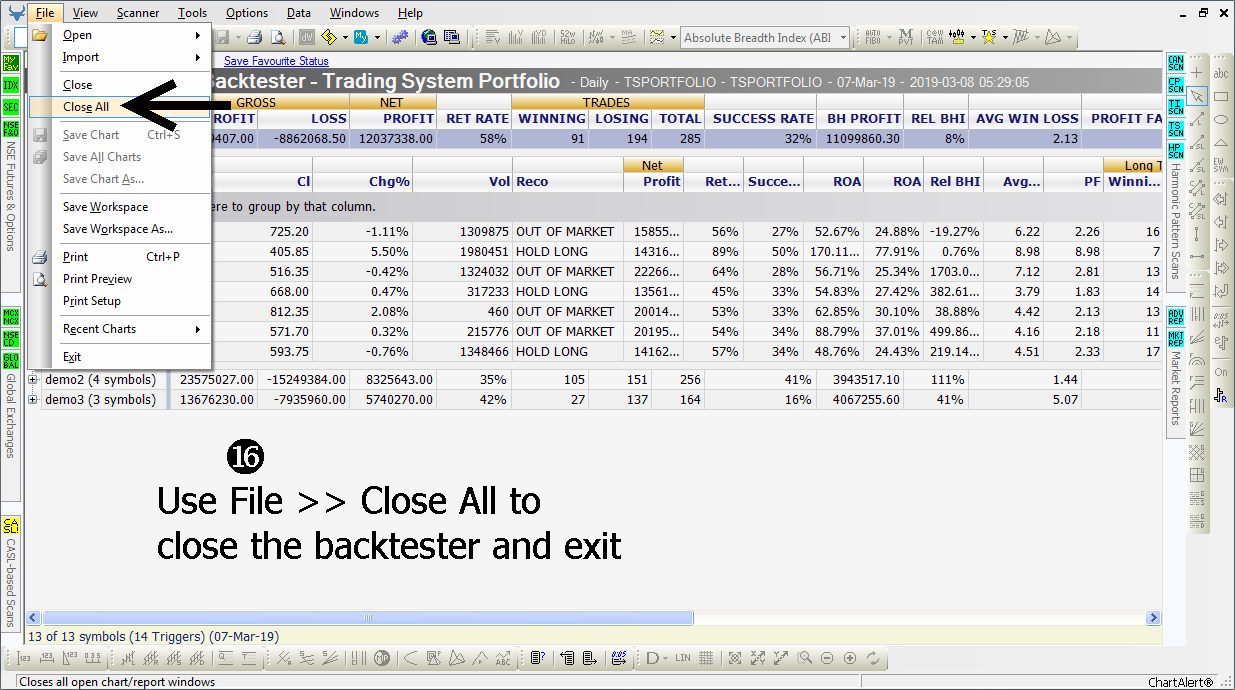This screenshot has height=690, width=1235.
Task: Open the CASL-based Scans side tab
Action: pos(11,584)
